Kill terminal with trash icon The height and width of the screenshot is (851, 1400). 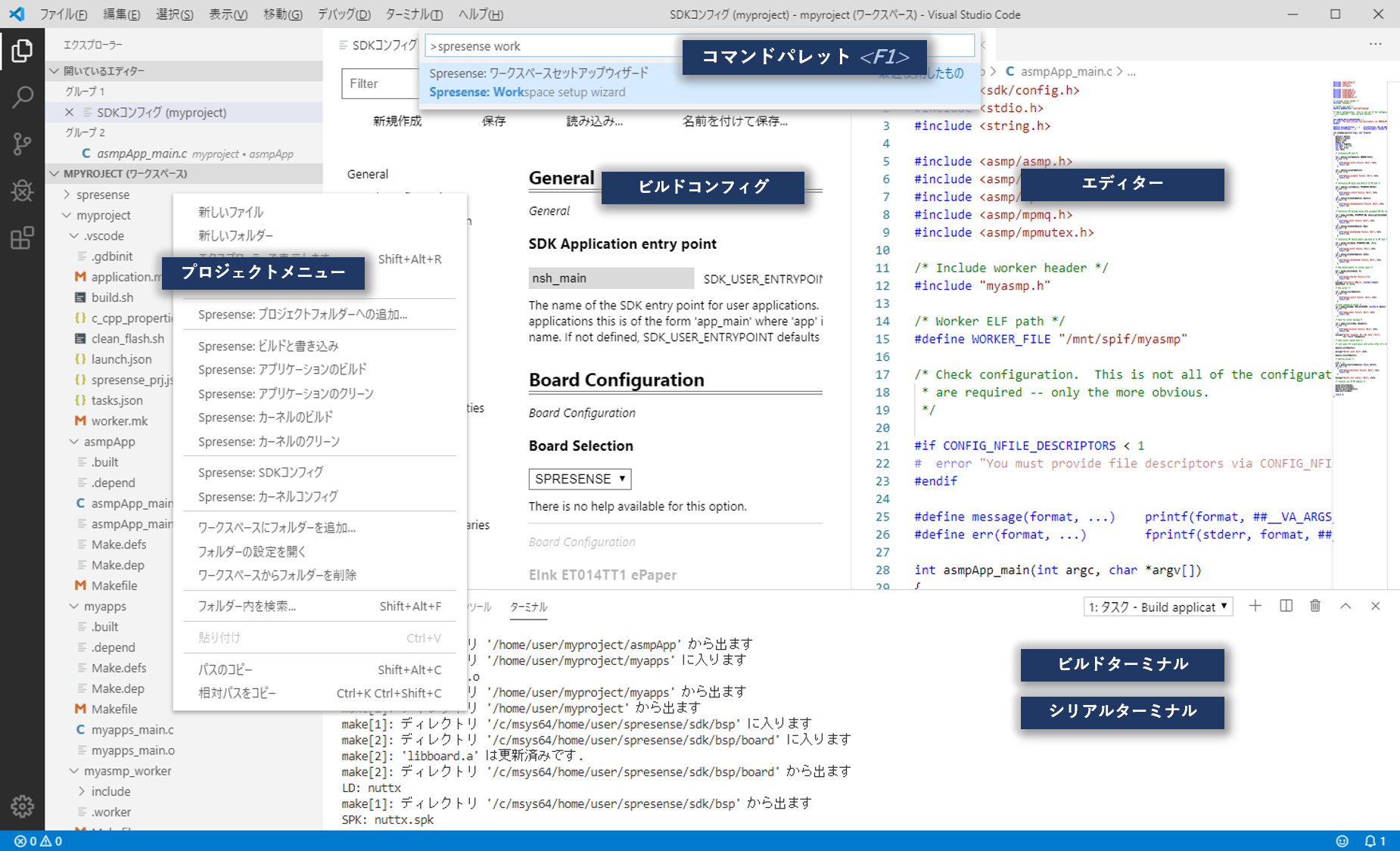click(x=1315, y=607)
